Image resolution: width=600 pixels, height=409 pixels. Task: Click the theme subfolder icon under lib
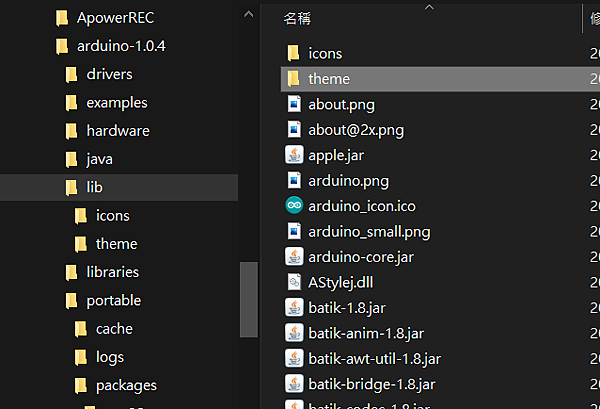[81, 244]
